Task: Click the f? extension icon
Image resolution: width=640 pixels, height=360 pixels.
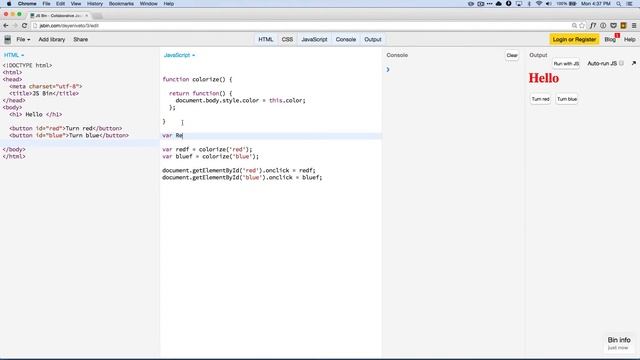Action: click(593, 26)
